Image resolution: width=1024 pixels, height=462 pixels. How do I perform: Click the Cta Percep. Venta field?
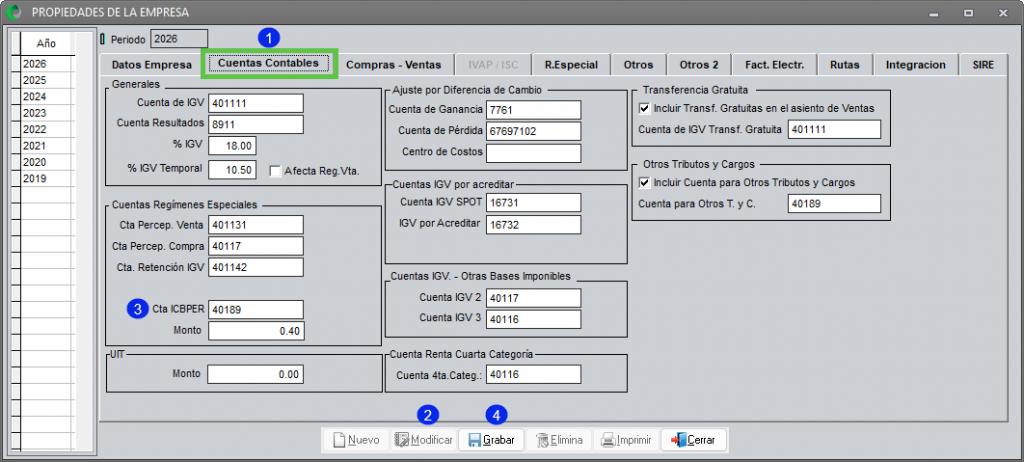click(255, 225)
